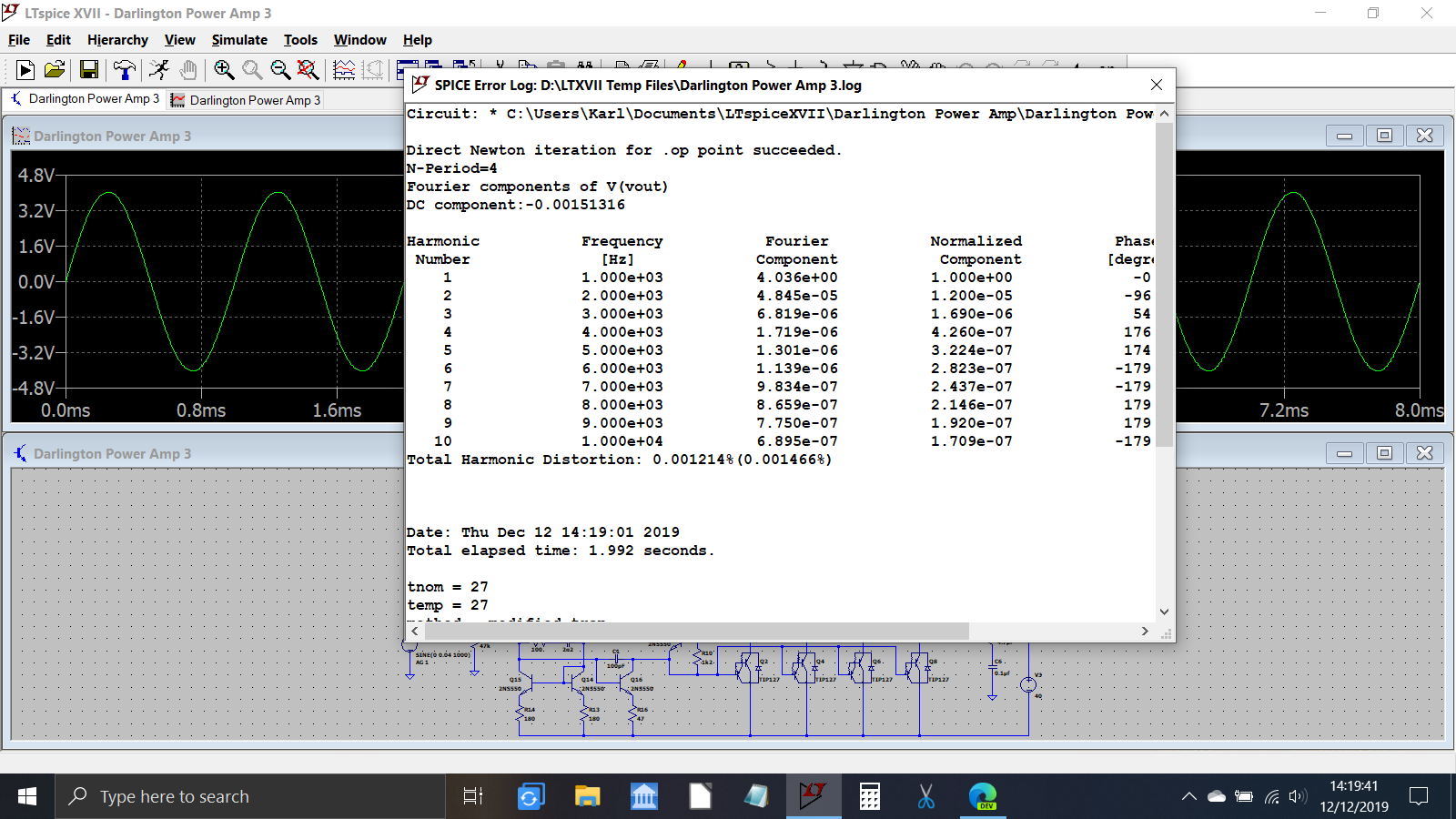
Task: Click the error log scroll-up arrow
Action: (1164, 114)
